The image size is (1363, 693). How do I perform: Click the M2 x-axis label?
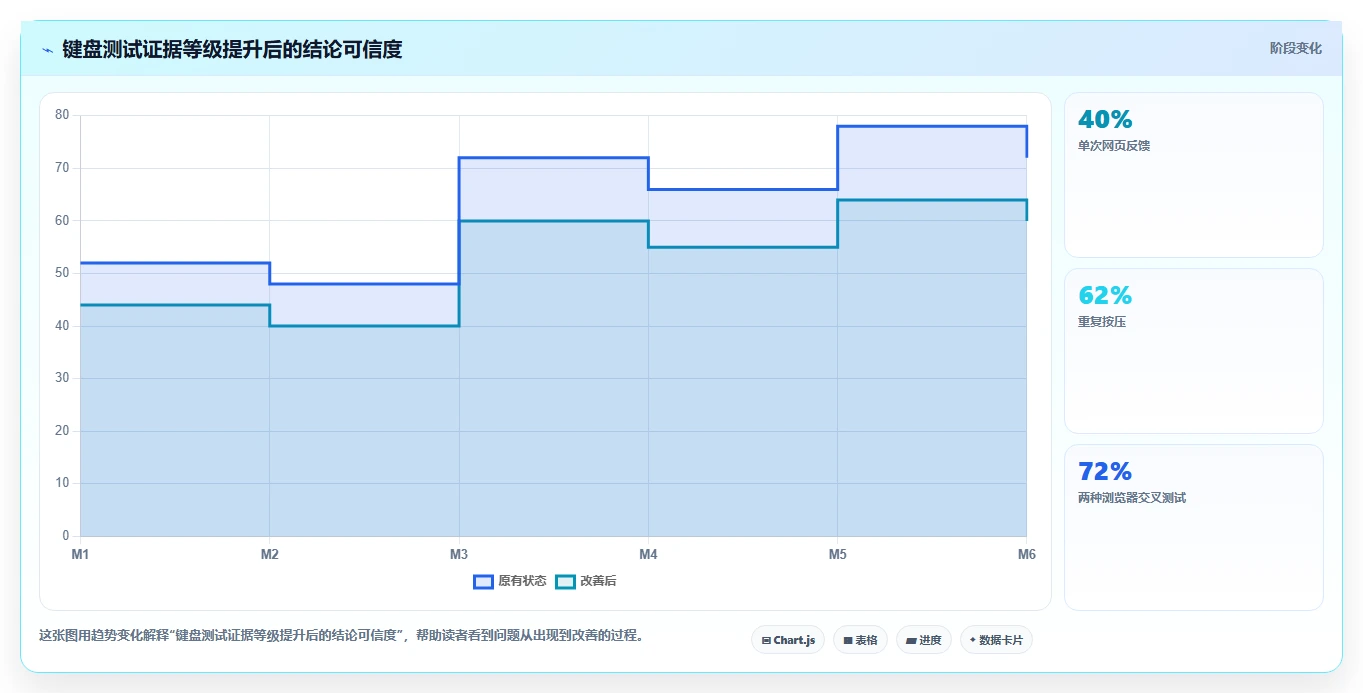(269, 554)
